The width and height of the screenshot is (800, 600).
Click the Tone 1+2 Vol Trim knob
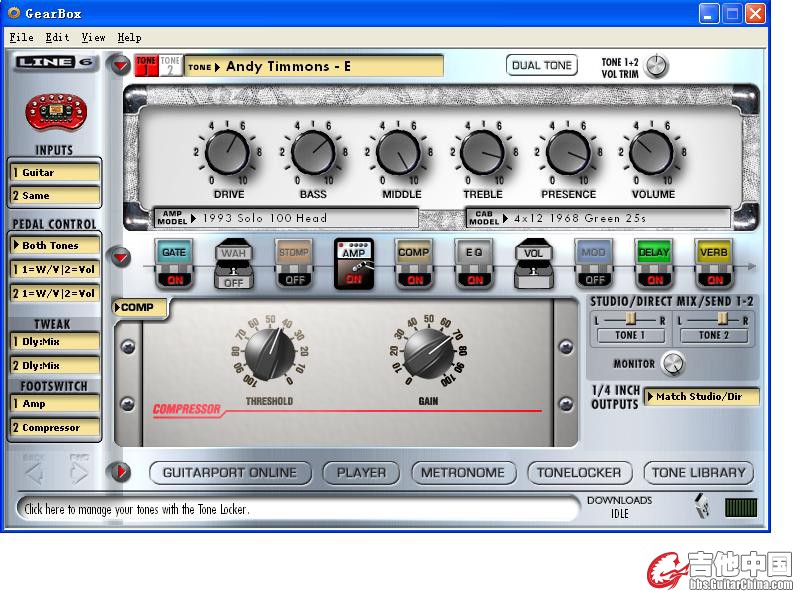tap(656, 67)
